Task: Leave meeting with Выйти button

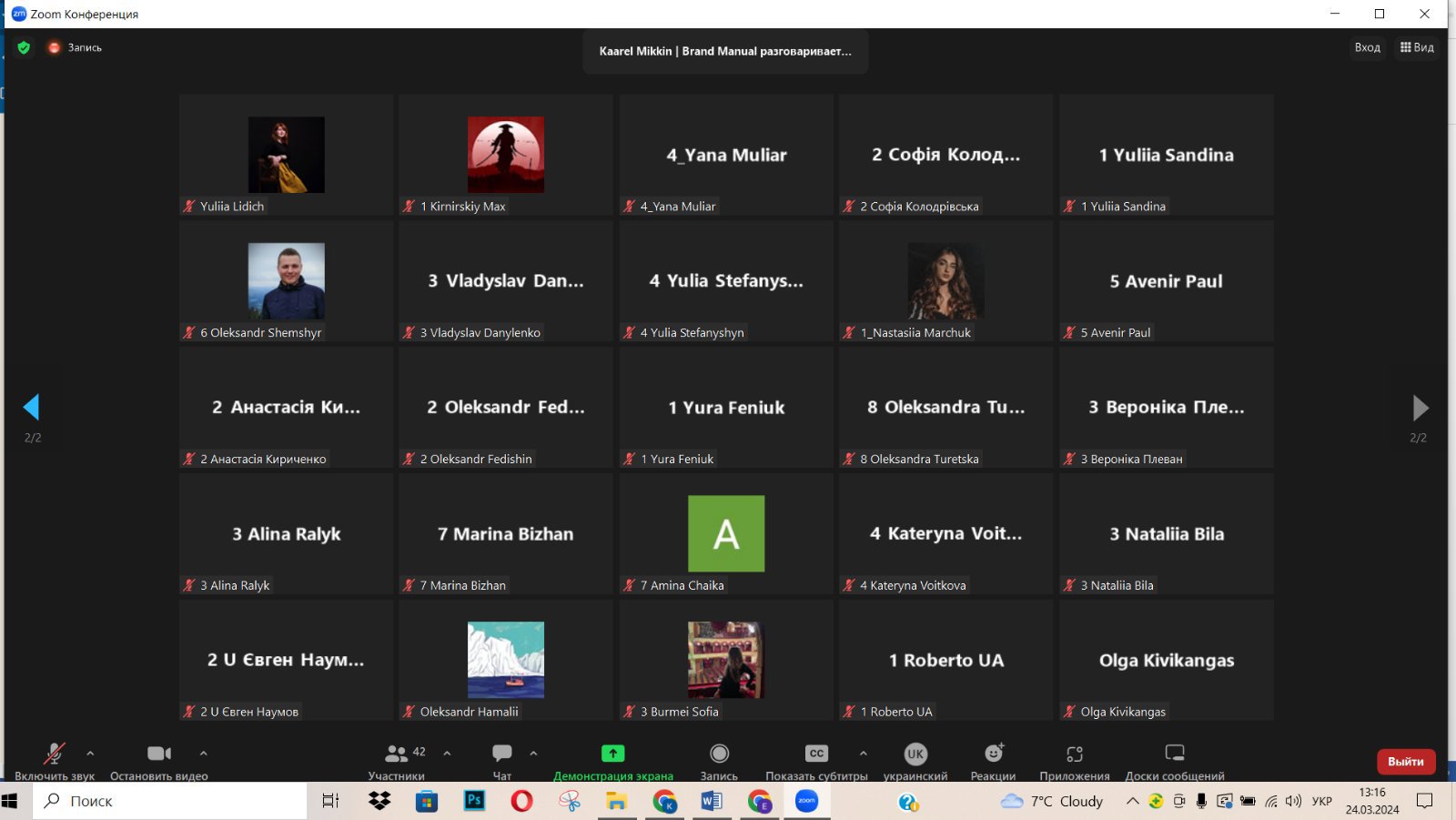Action: 1406,762
